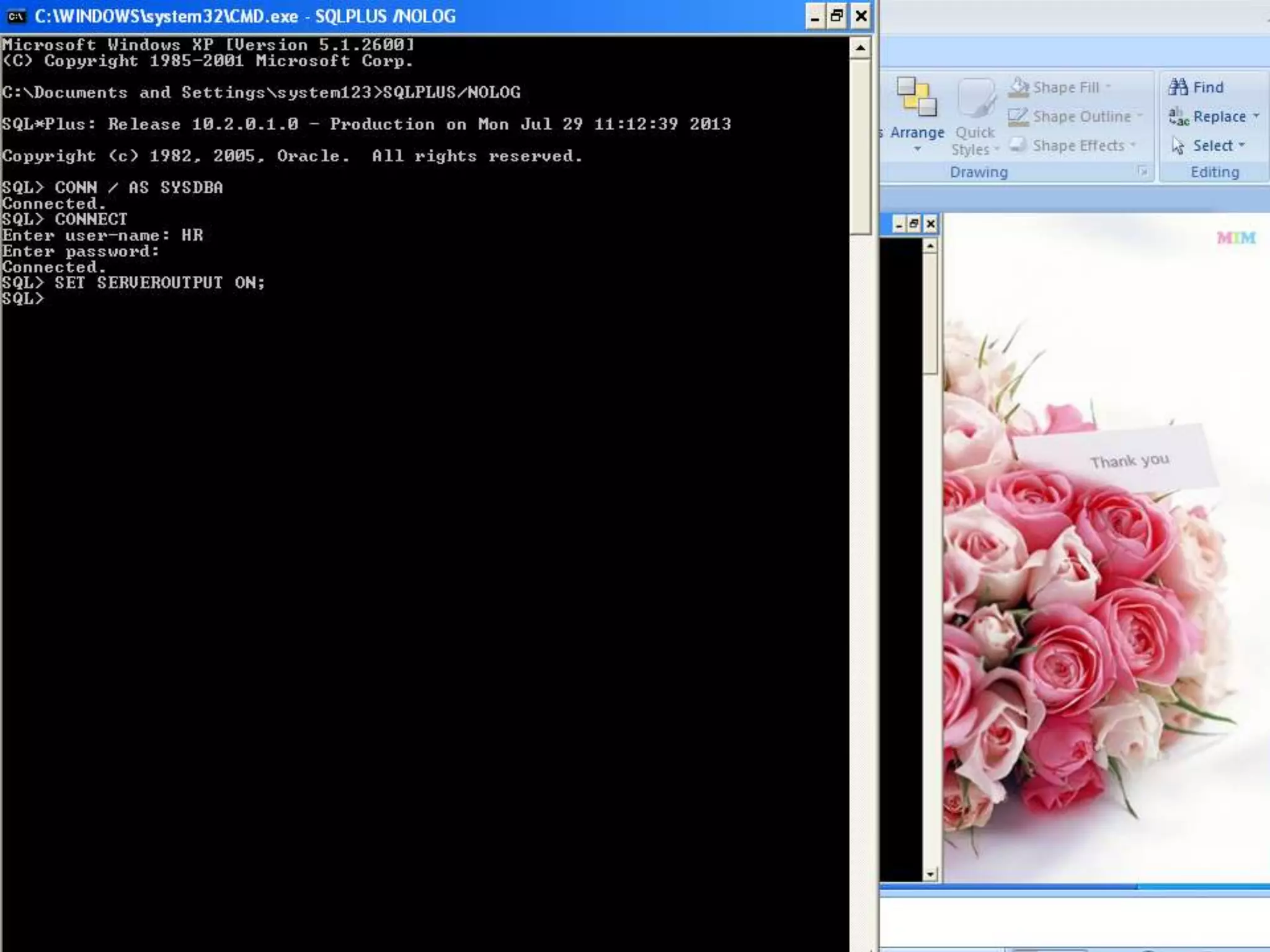The image size is (1270, 952).
Task: Click the Arrange shapes icon
Action: point(917,97)
